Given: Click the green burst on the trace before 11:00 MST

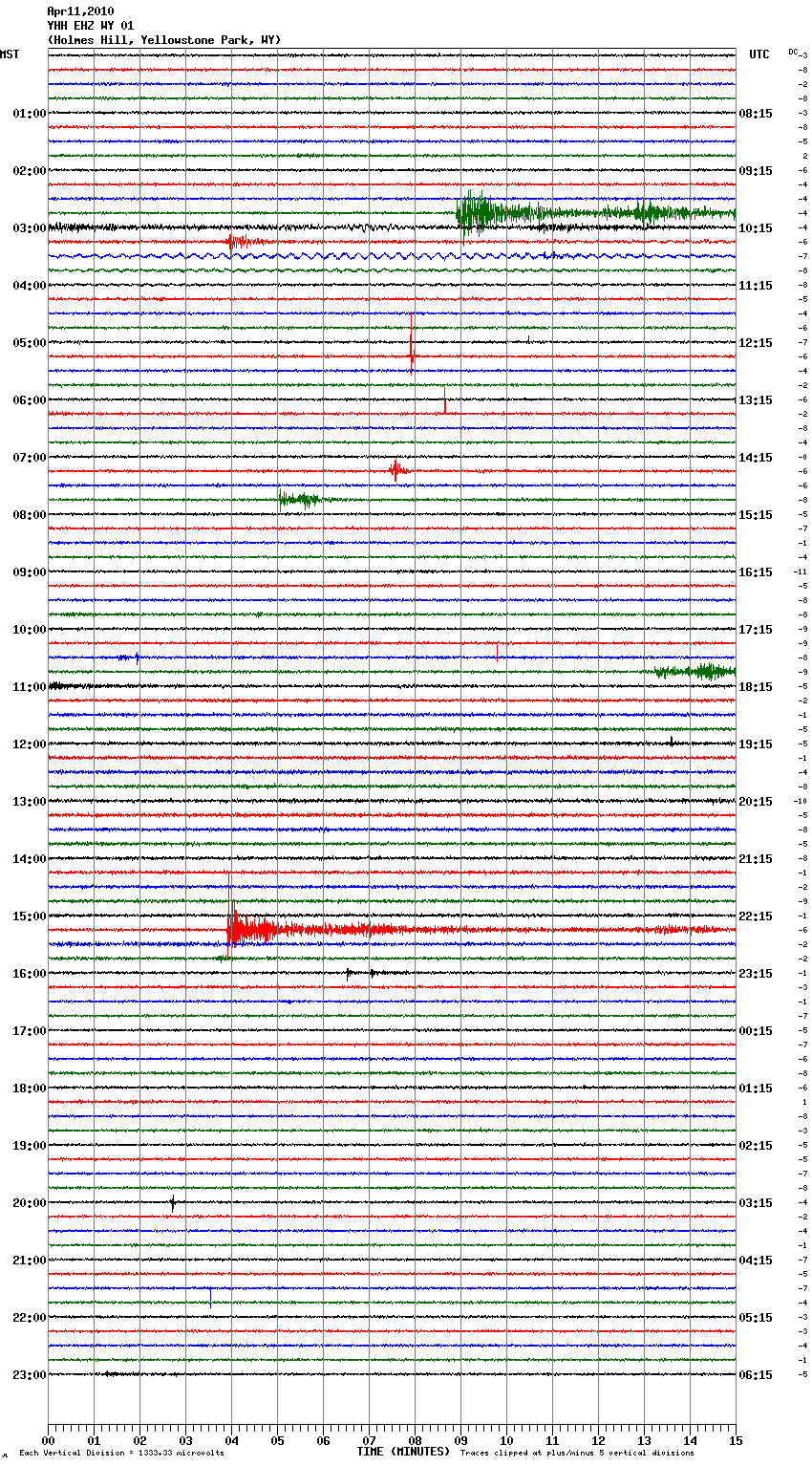Looking at the screenshot, I should 695,671.
